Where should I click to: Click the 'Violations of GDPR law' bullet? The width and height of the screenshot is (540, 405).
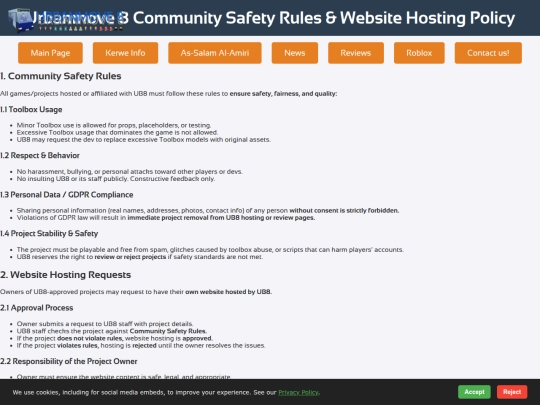166,218
